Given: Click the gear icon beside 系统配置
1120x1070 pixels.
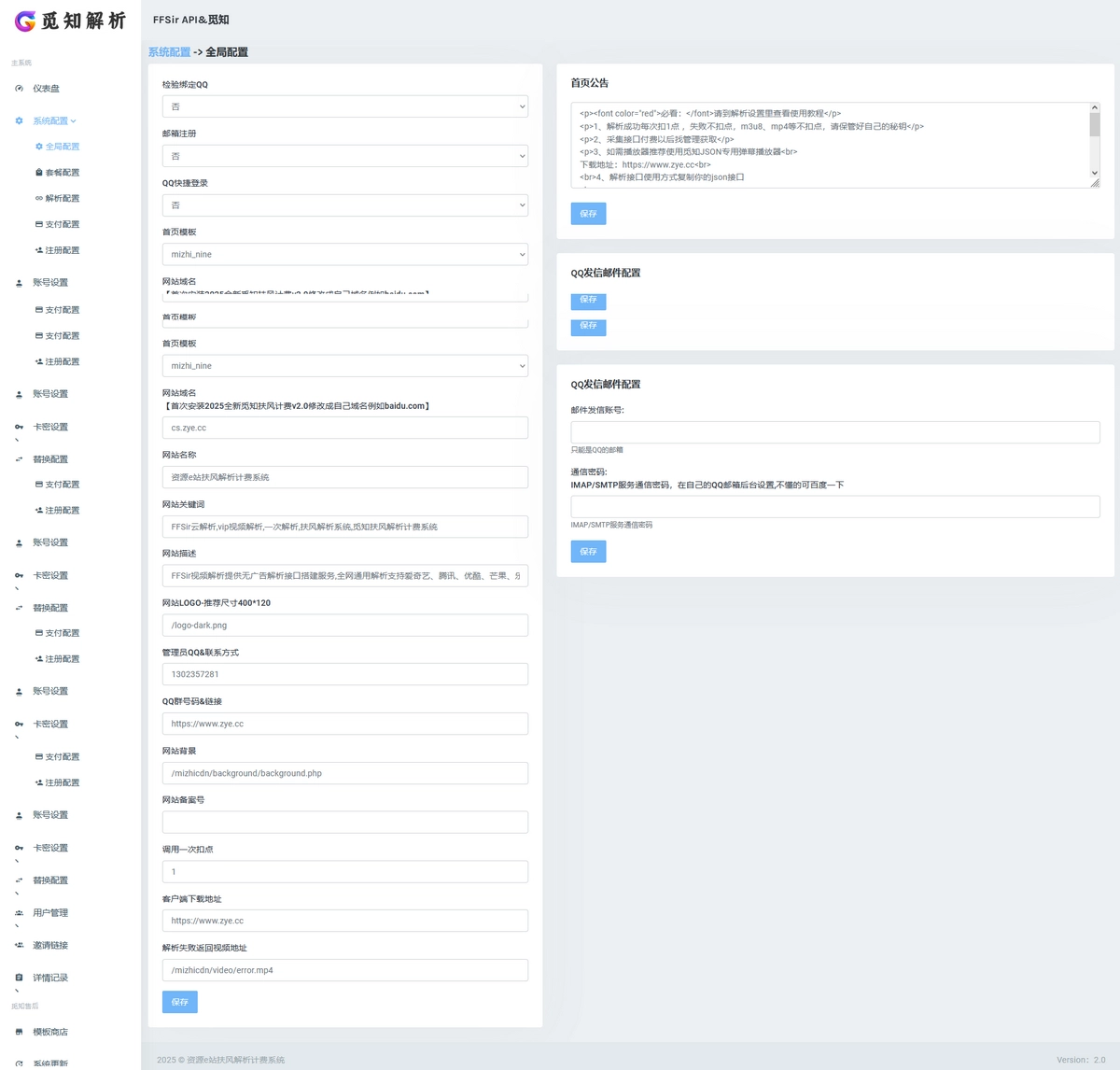Looking at the screenshot, I should (x=19, y=121).
